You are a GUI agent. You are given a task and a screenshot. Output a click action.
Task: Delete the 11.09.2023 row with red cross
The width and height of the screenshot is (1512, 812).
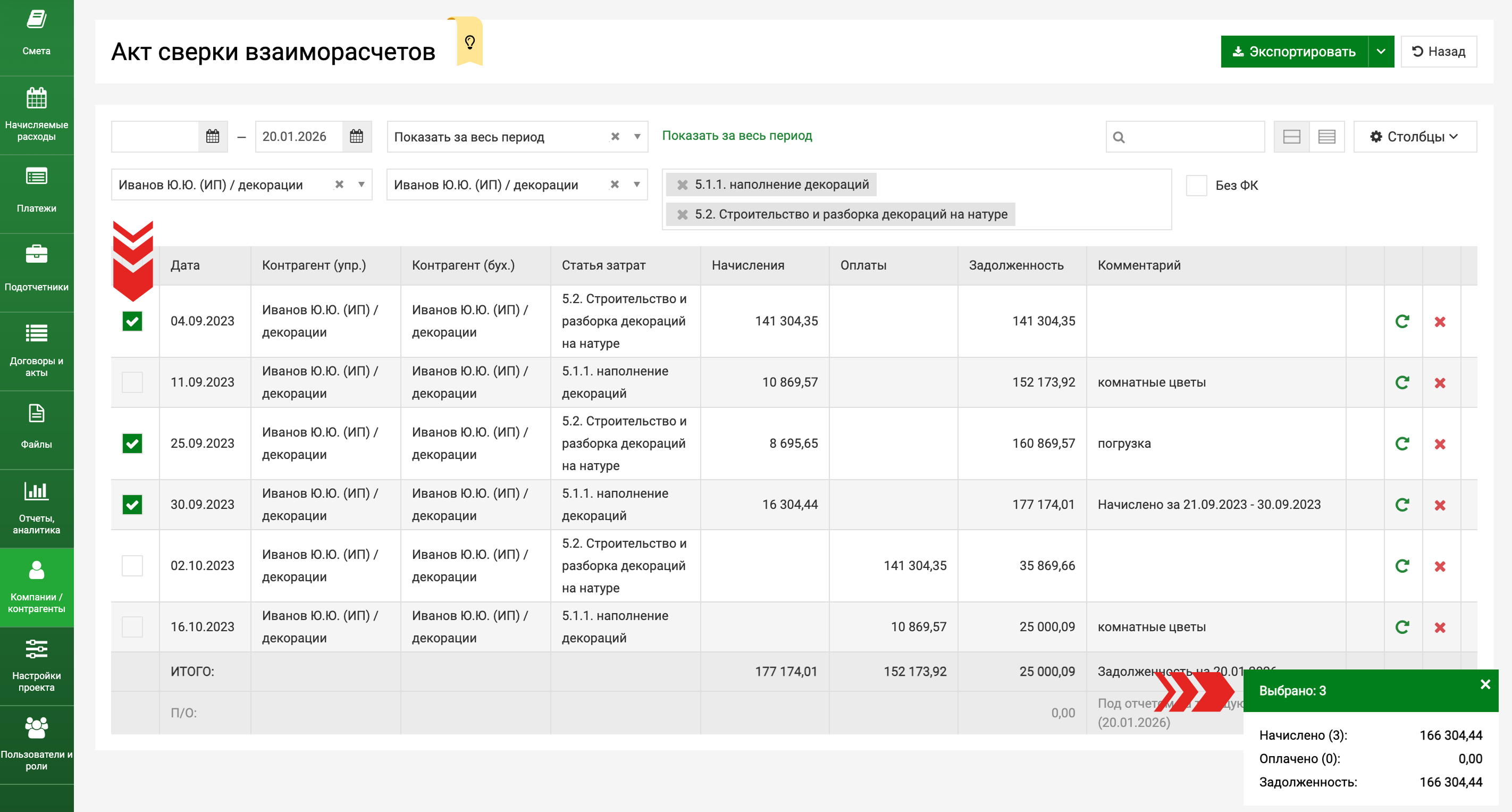click(x=1440, y=383)
